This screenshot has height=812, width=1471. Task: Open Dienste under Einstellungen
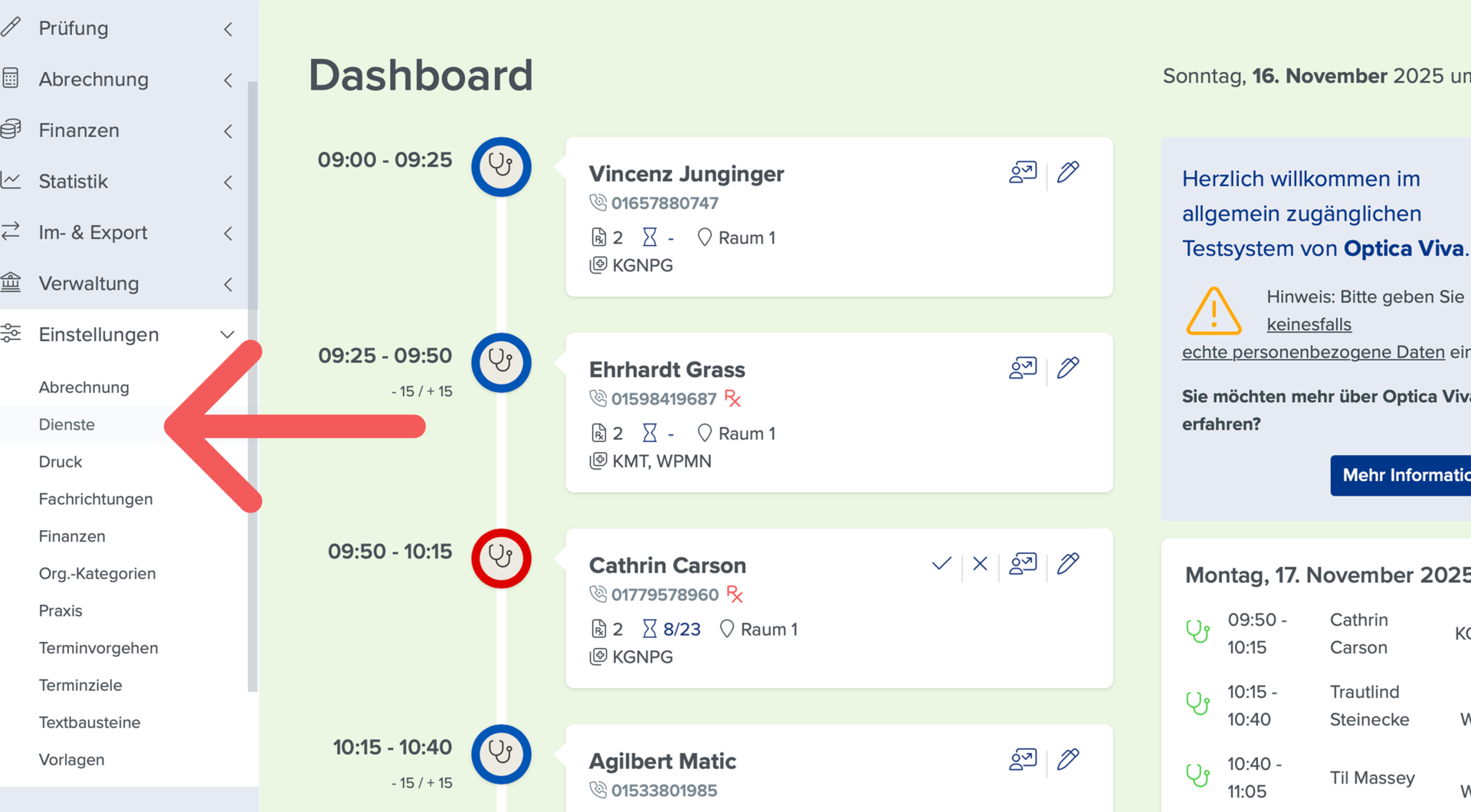(x=67, y=424)
